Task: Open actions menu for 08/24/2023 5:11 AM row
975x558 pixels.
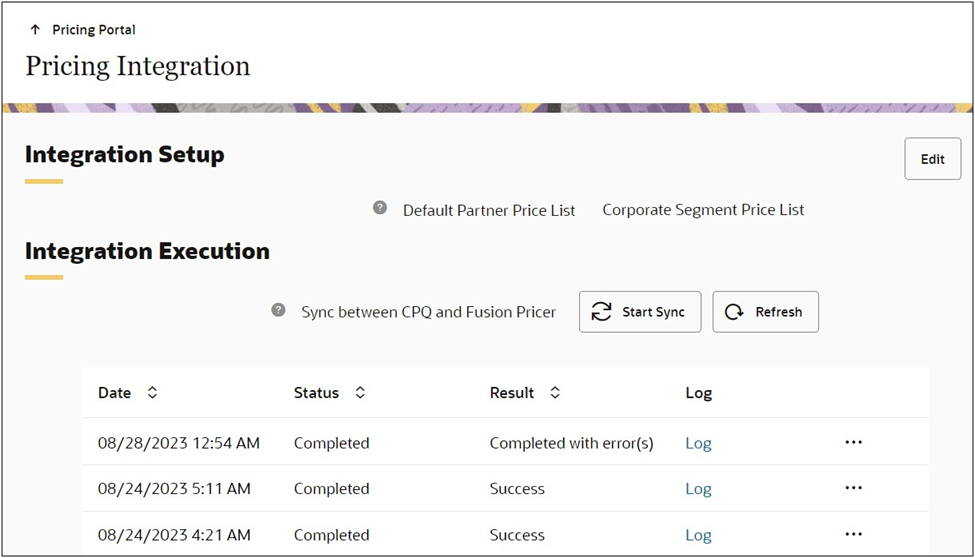Action: (x=853, y=488)
